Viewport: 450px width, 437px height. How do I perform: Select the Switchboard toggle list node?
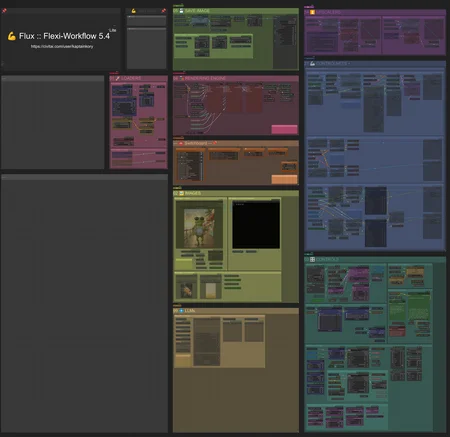[x=190, y=165]
